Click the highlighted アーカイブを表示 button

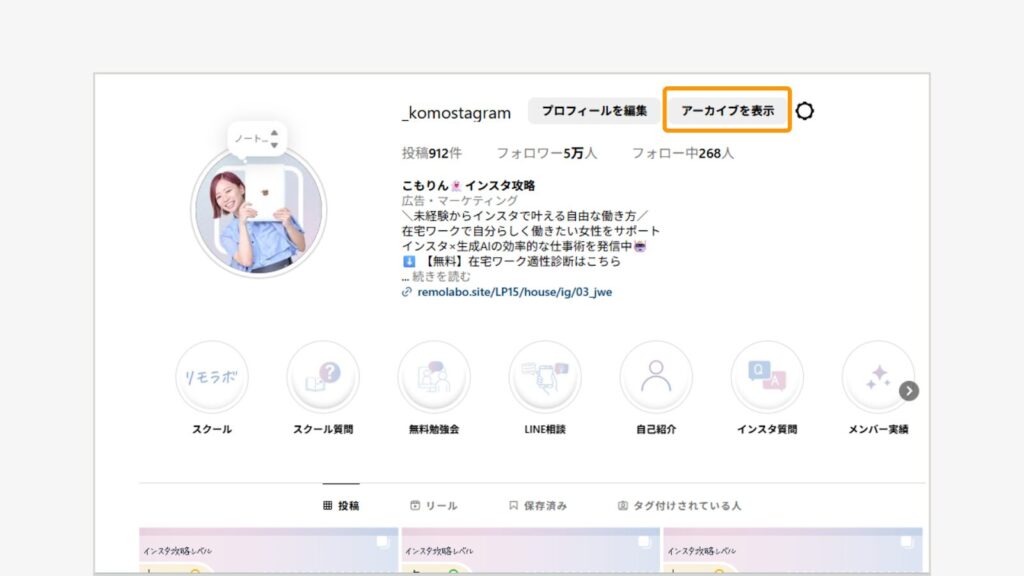pyautogui.click(x=727, y=110)
